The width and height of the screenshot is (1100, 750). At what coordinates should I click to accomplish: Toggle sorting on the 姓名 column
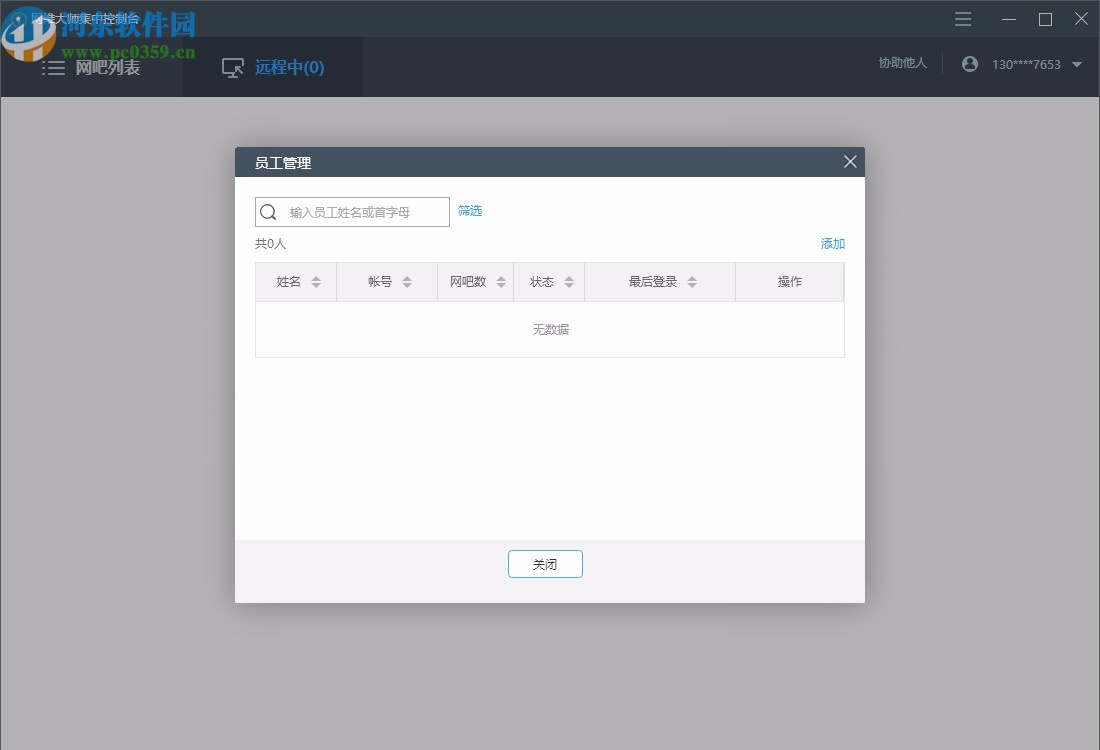[316, 281]
